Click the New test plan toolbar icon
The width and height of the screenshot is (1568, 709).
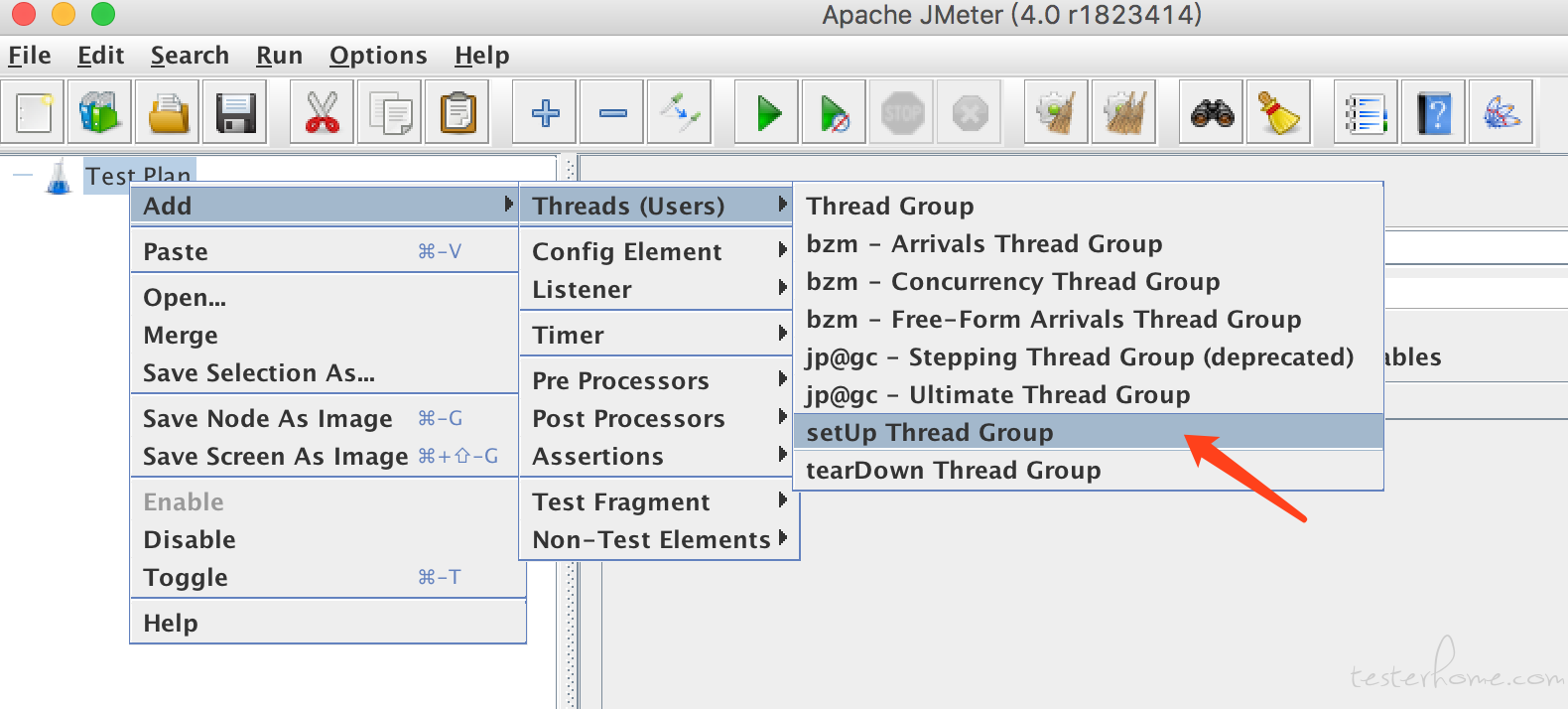click(x=34, y=112)
